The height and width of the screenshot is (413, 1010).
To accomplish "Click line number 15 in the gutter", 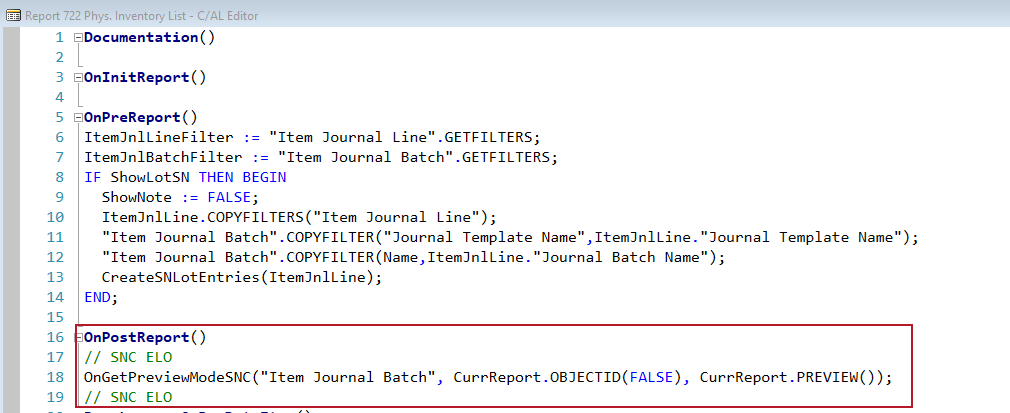I will 55,317.
